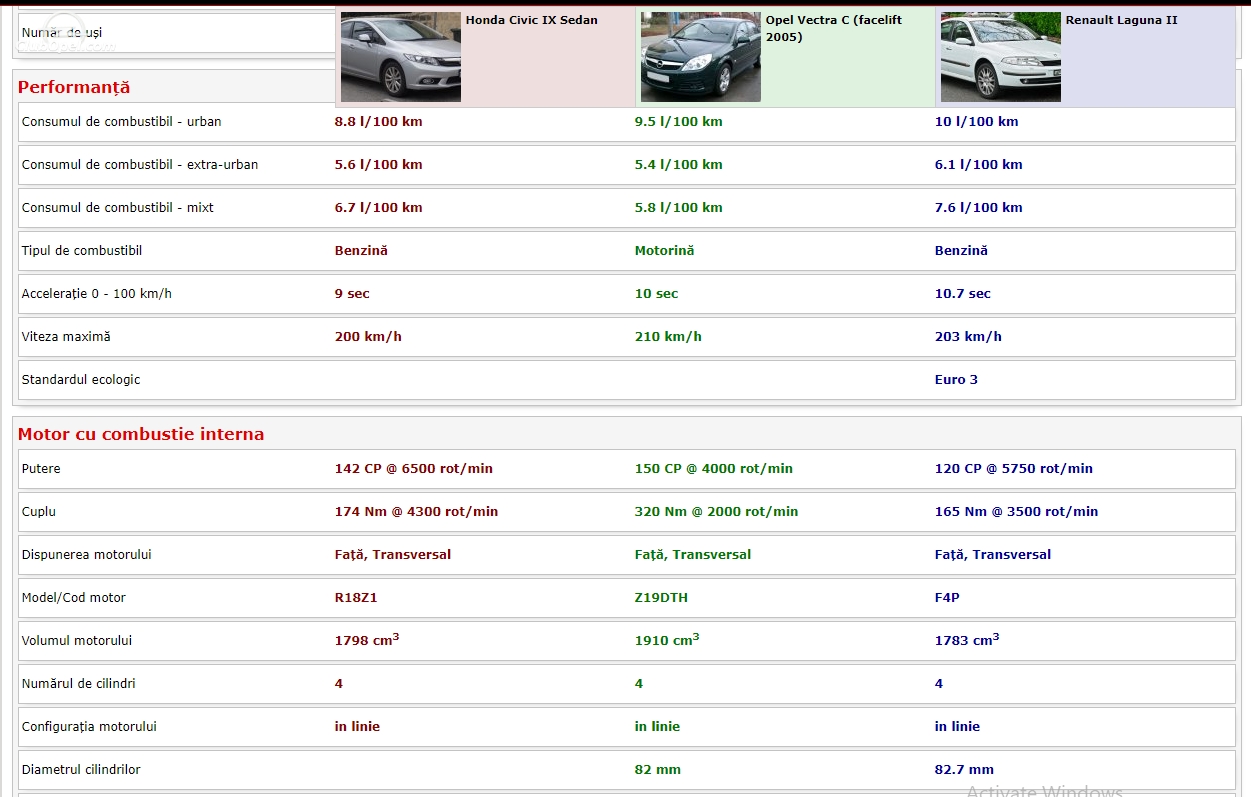Select the Z19DTH engine code
1251x797 pixels.
(x=661, y=598)
